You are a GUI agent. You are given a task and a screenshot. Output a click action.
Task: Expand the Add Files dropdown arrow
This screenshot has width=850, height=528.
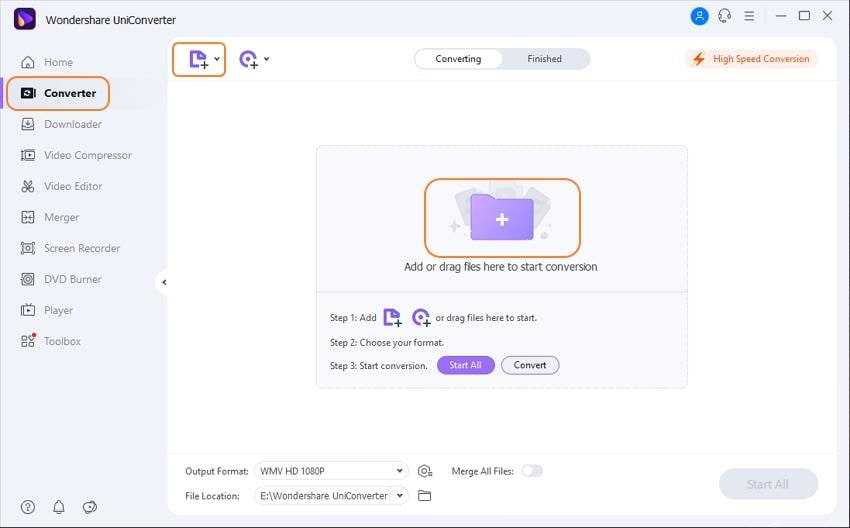(217, 59)
